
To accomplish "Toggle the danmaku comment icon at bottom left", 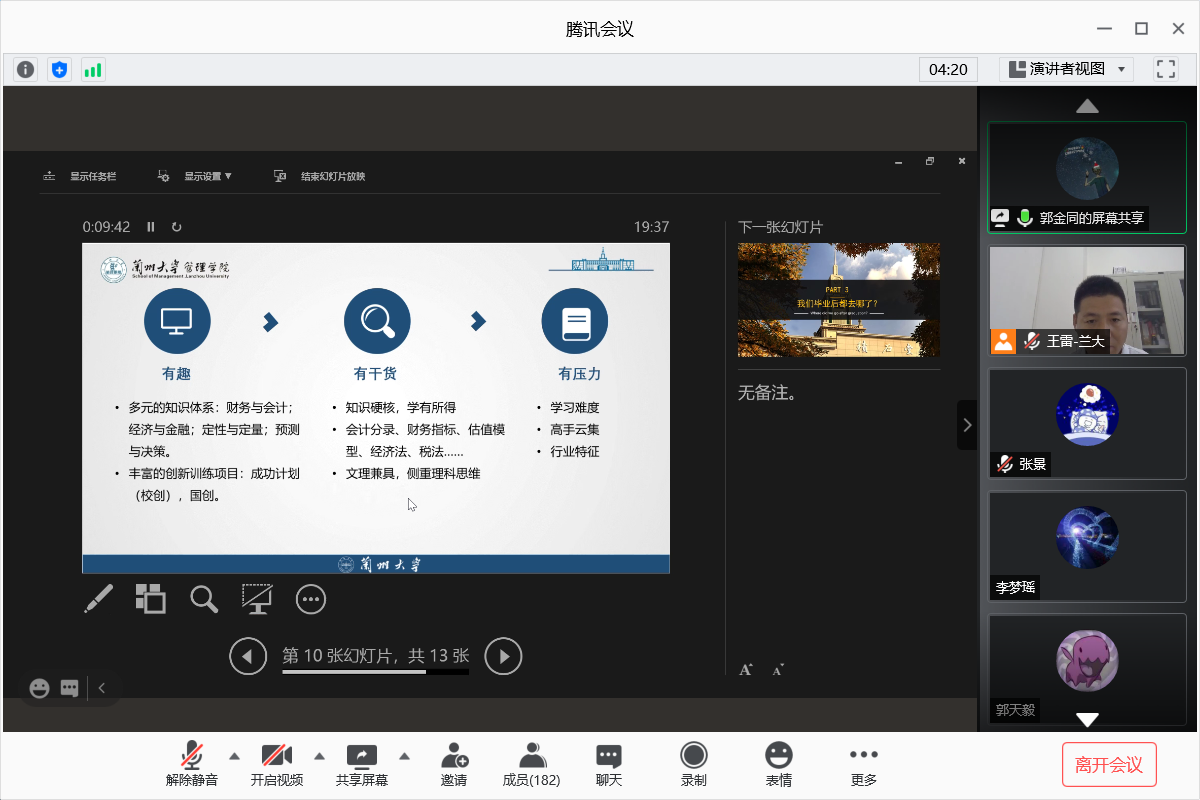I will tap(69, 688).
